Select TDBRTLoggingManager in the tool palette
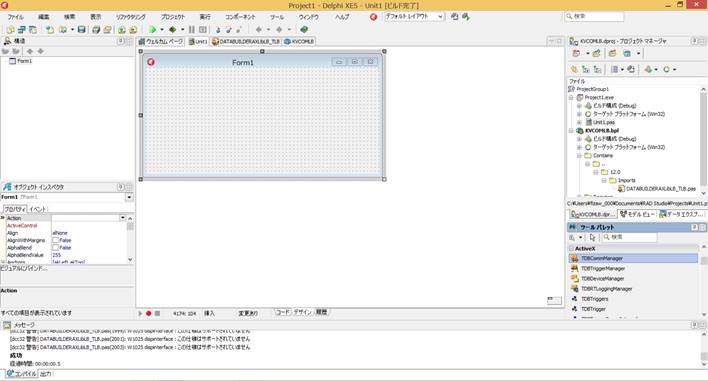 (x=606, y=289)
